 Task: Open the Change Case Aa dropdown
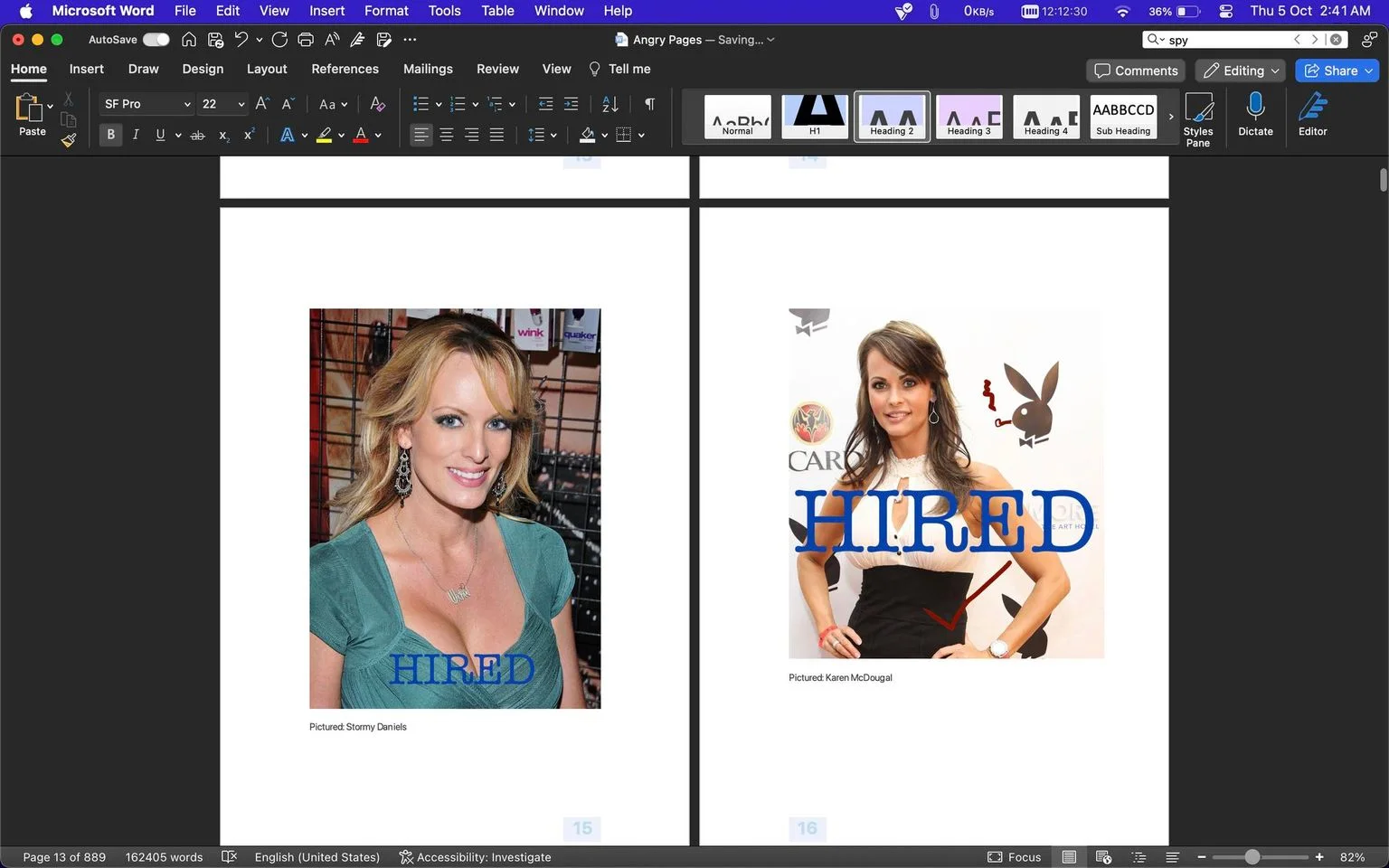(x=333, y=104)
